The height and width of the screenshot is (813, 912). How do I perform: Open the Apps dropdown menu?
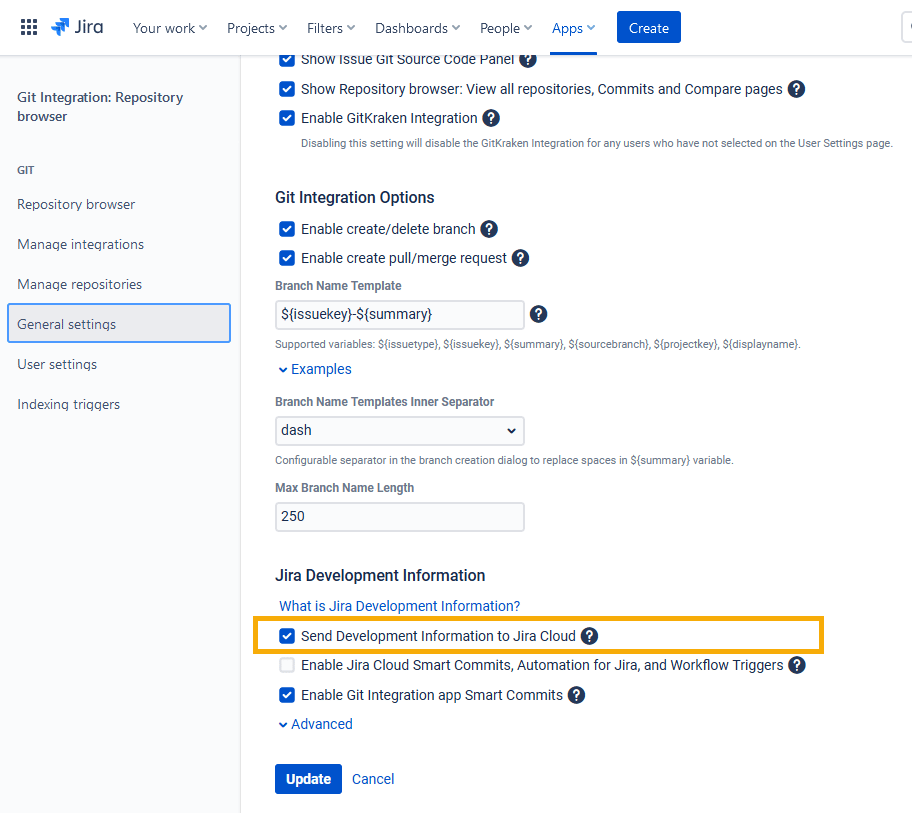[573, 28]
